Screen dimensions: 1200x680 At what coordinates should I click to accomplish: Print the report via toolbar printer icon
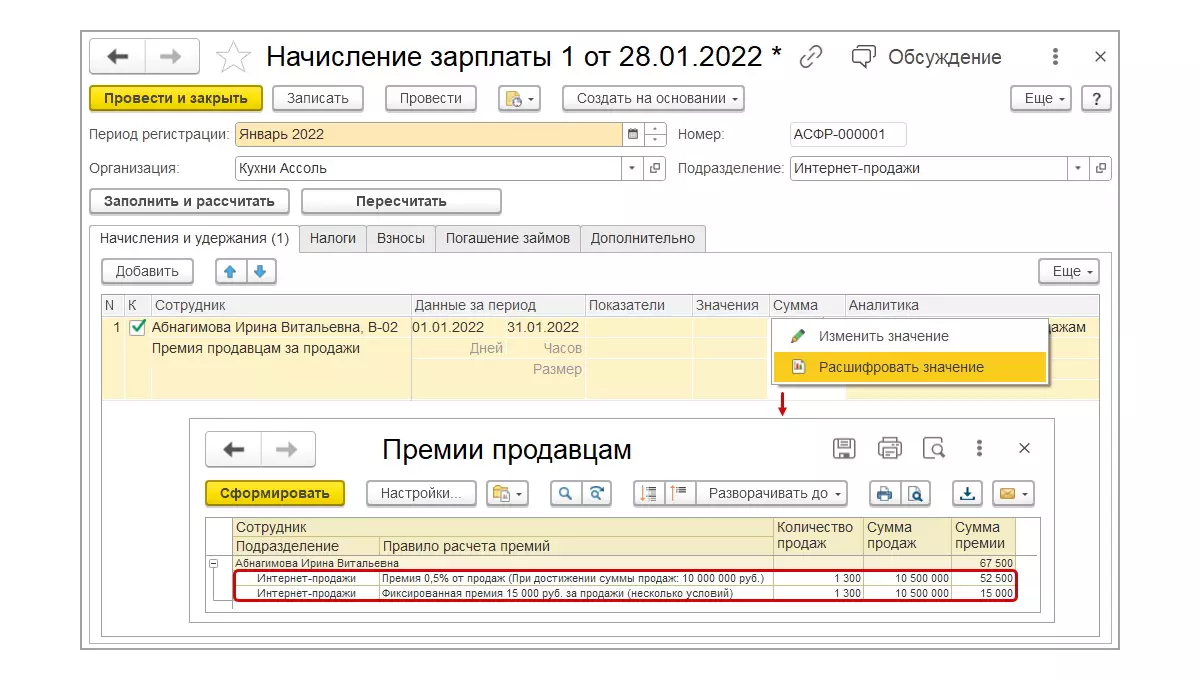pyautogui.click(x=884, y=493)
